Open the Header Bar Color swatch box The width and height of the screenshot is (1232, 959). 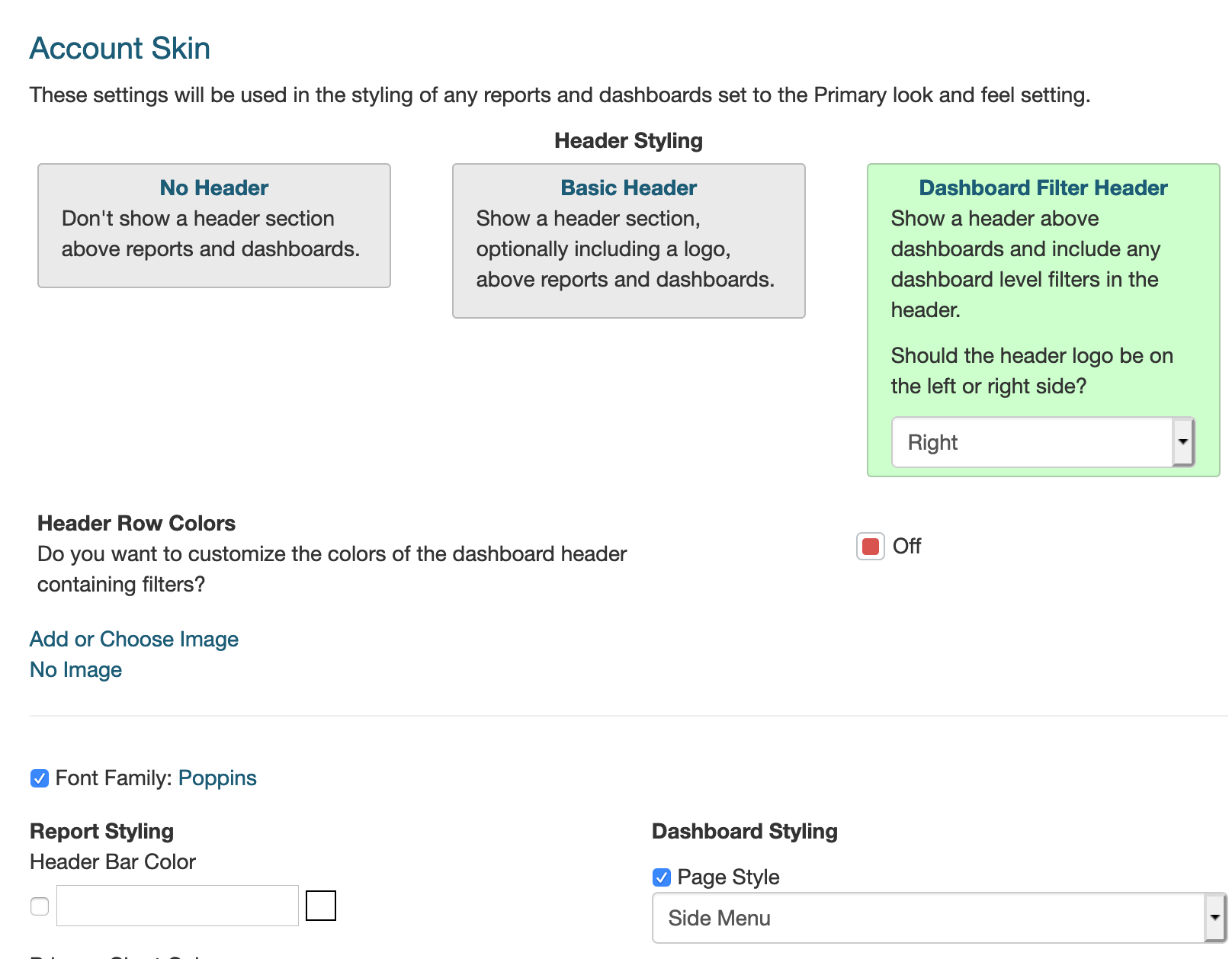[x=321, y=906]
